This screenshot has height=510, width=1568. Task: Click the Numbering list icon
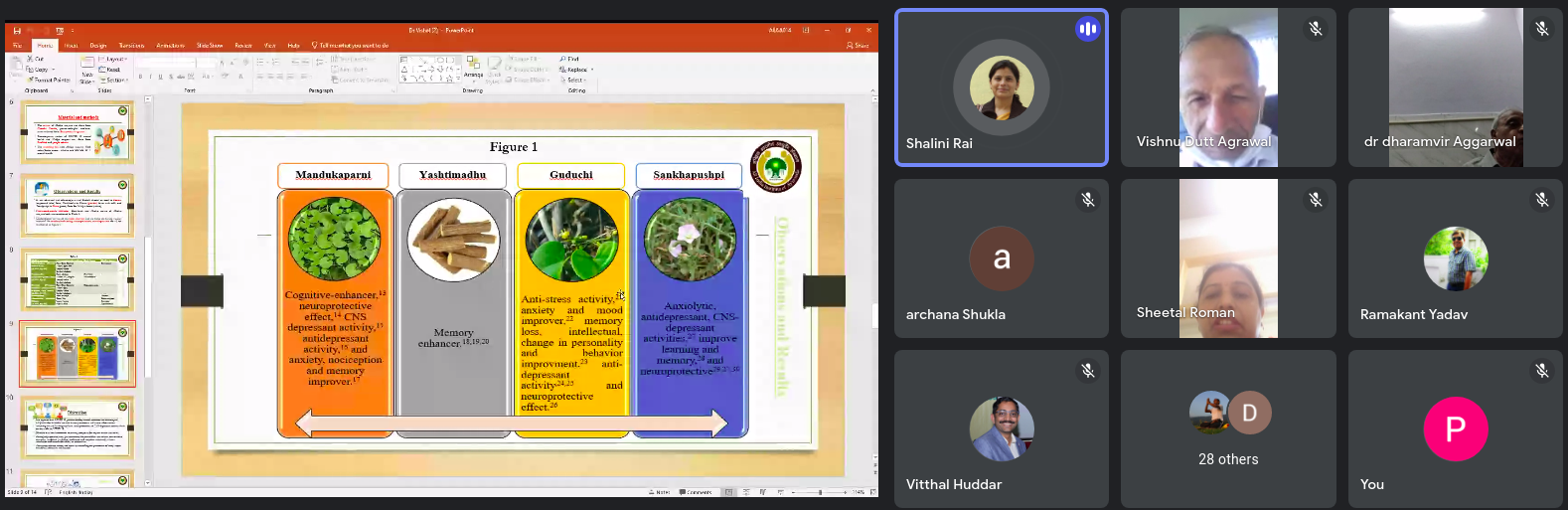(275, 62)
